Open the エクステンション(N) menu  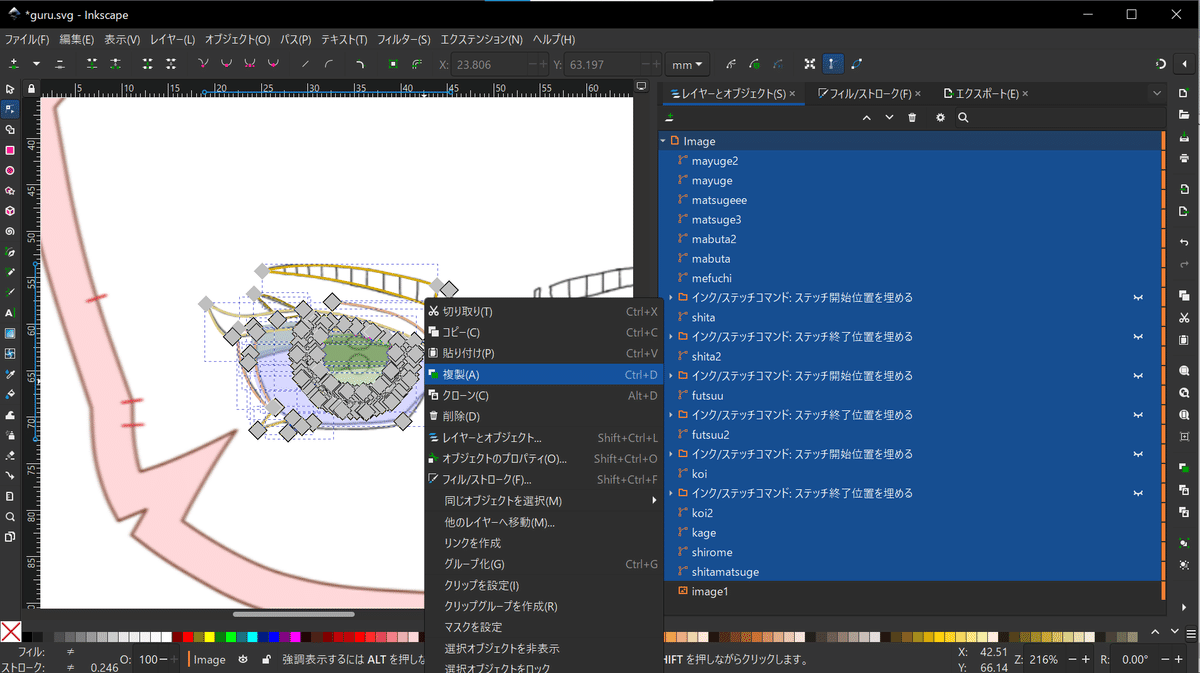coord(482,40)
